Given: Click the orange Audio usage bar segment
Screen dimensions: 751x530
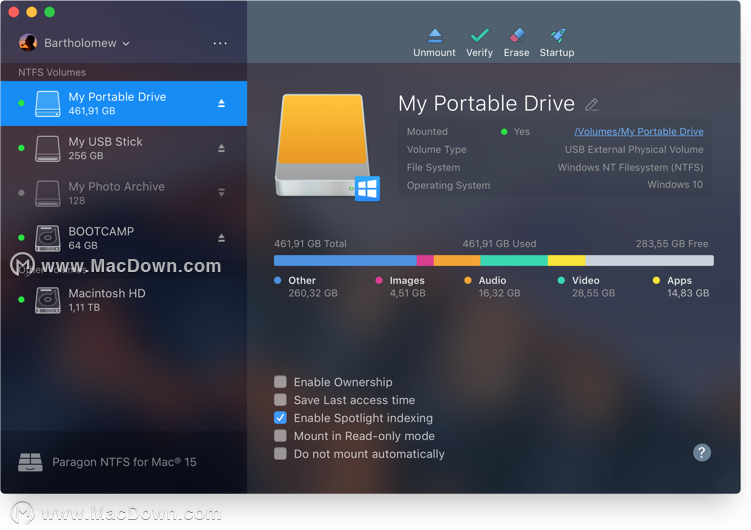Looking at the screenshot, I should click(457, 260).
